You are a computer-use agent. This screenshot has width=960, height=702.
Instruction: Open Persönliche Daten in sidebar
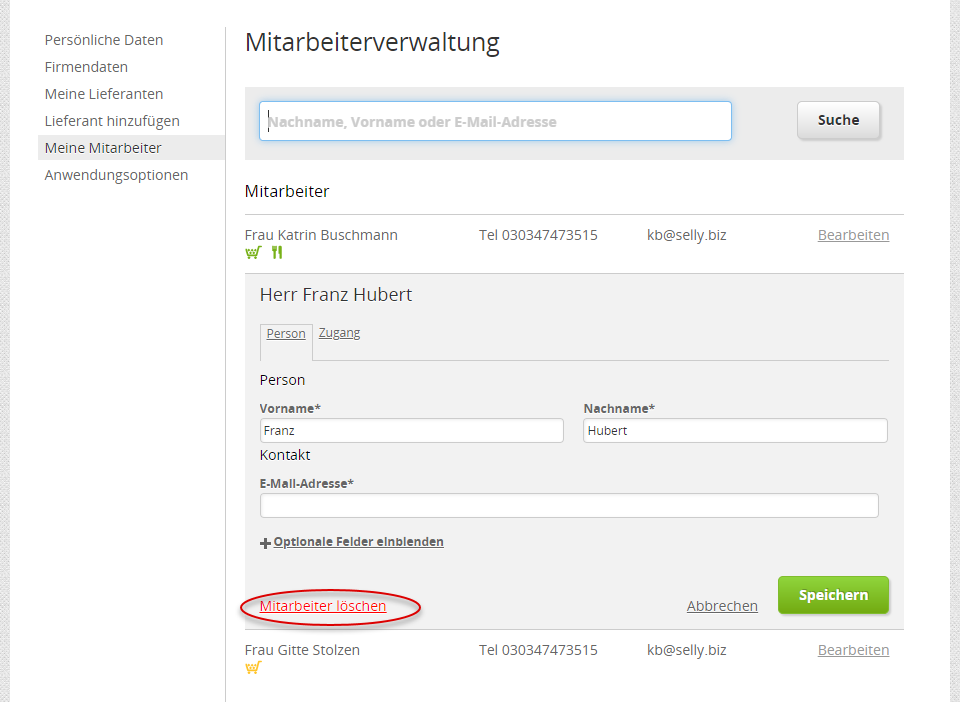click(104, 40)
